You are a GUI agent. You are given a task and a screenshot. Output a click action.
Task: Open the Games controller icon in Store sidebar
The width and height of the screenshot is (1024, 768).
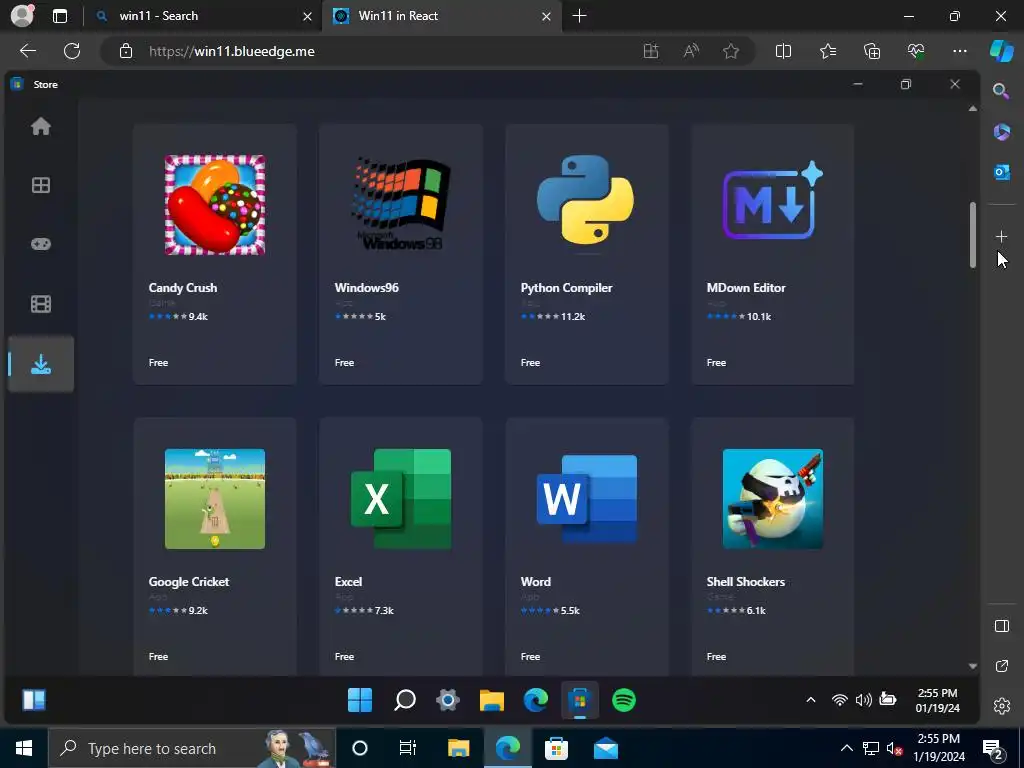click(x=40, y=244)
